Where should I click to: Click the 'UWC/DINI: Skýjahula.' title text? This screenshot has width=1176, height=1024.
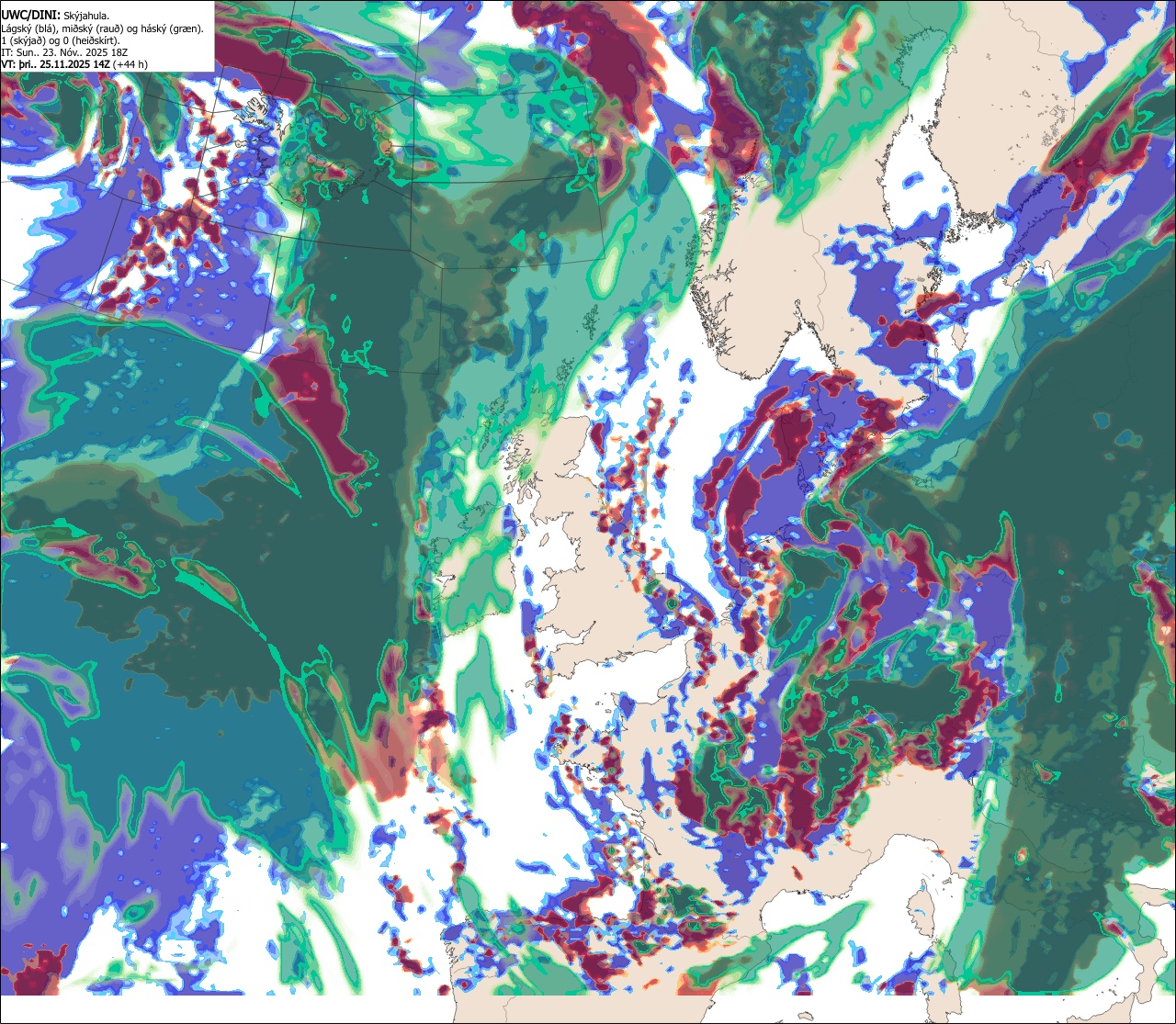pyautogui.click(x=56, y=15)
